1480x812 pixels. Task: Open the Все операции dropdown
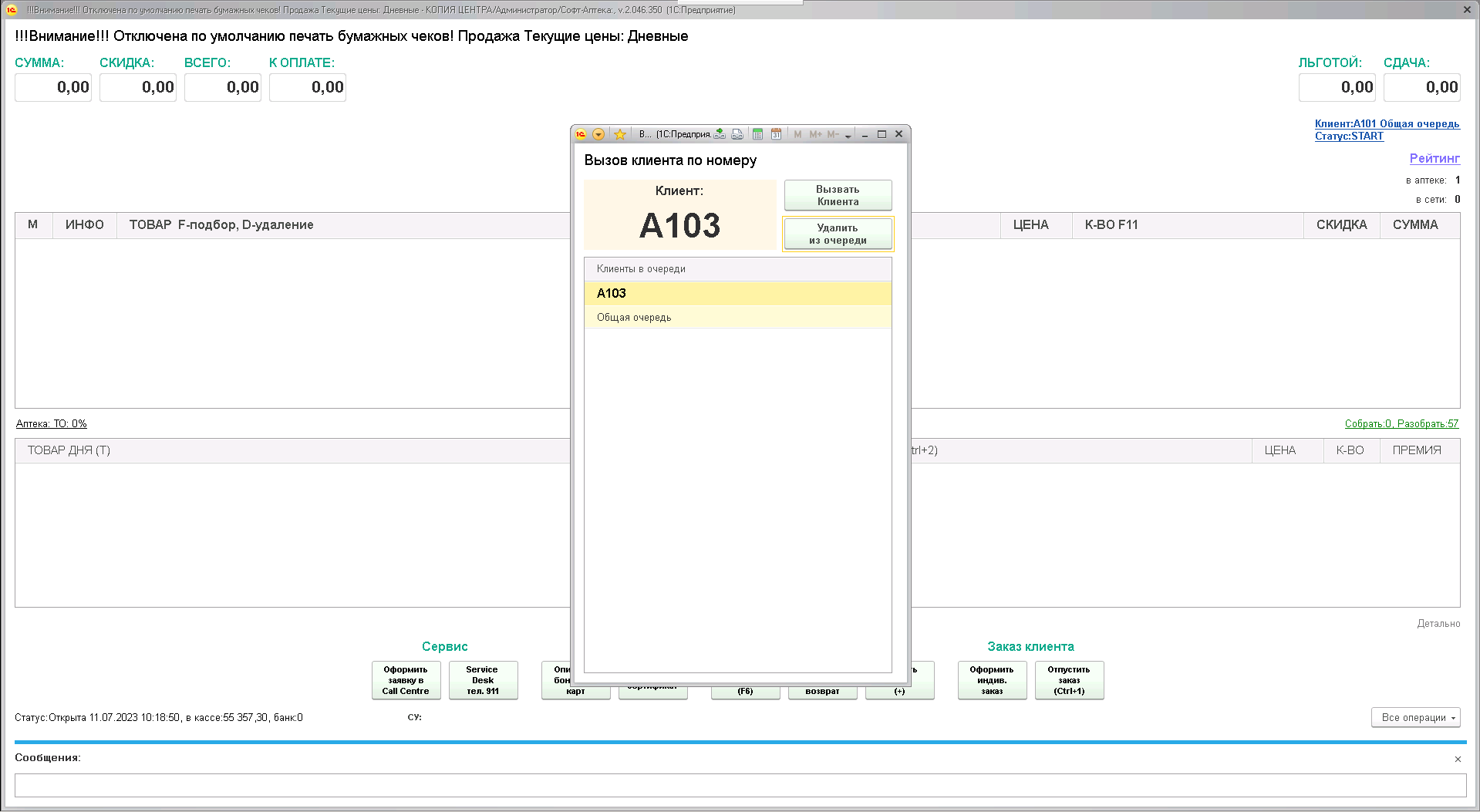(x=1415, y=717)
